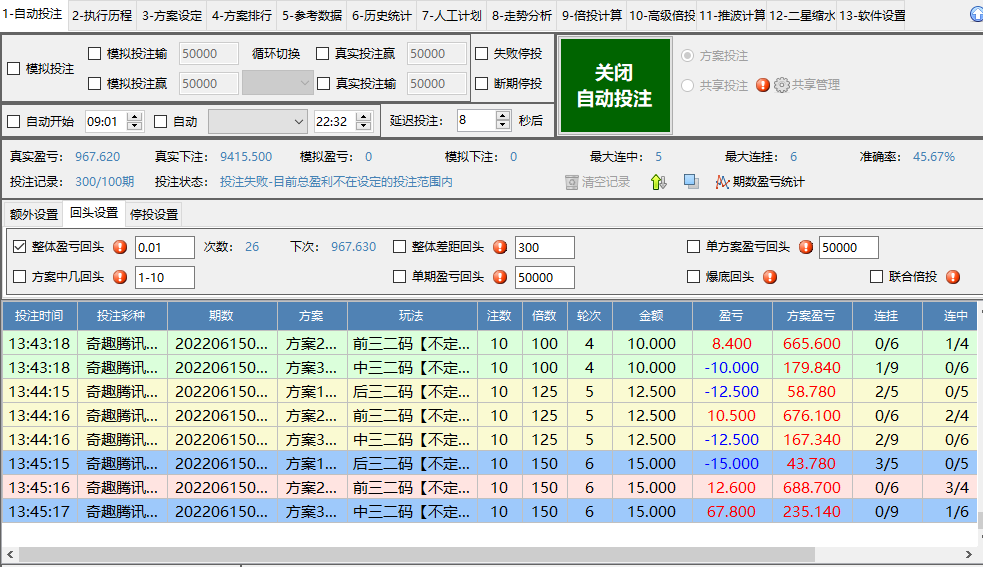
Task: Click 连挂 column header
Action: point(886,316)
